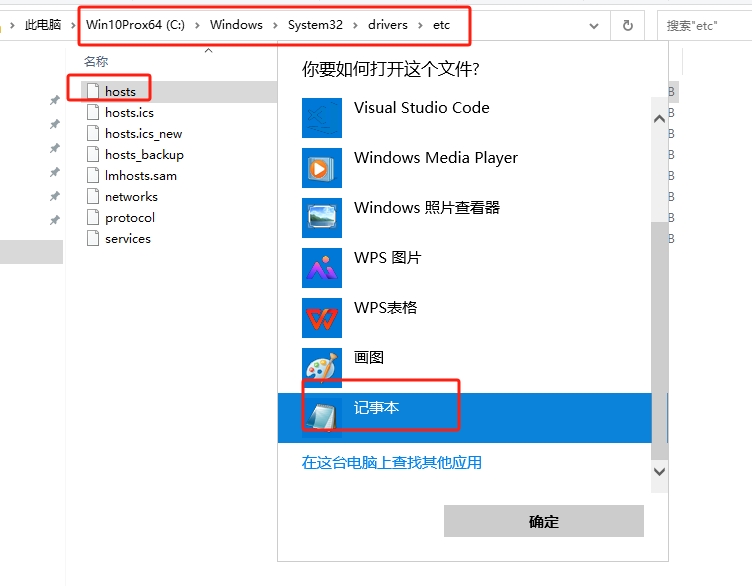Select the 画图 paint icon
This screenshot has width=752, height=586.
322,367
